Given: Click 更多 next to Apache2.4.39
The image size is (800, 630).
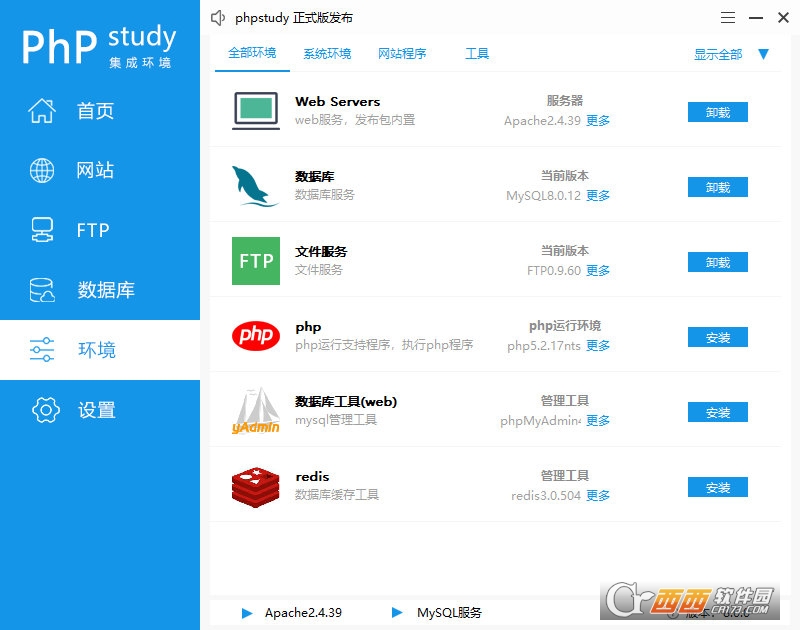Looking at the screenshot, I should [598, 120].
